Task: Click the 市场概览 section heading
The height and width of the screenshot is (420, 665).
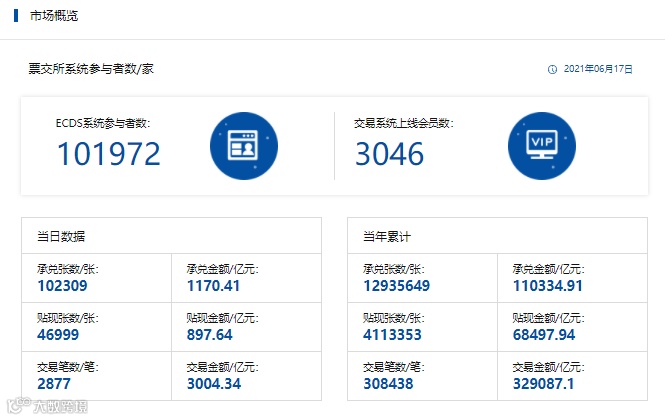Action: (x=54, y=16)
